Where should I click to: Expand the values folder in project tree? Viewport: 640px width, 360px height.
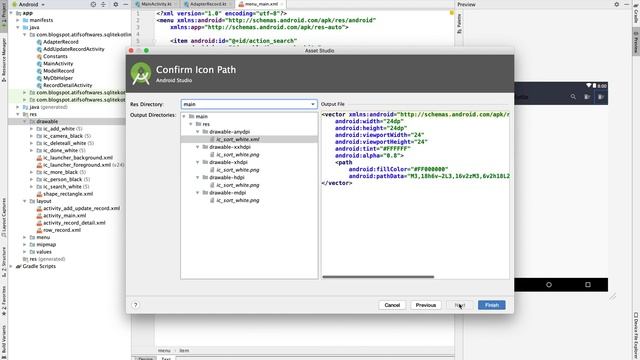tap(24, 252)
